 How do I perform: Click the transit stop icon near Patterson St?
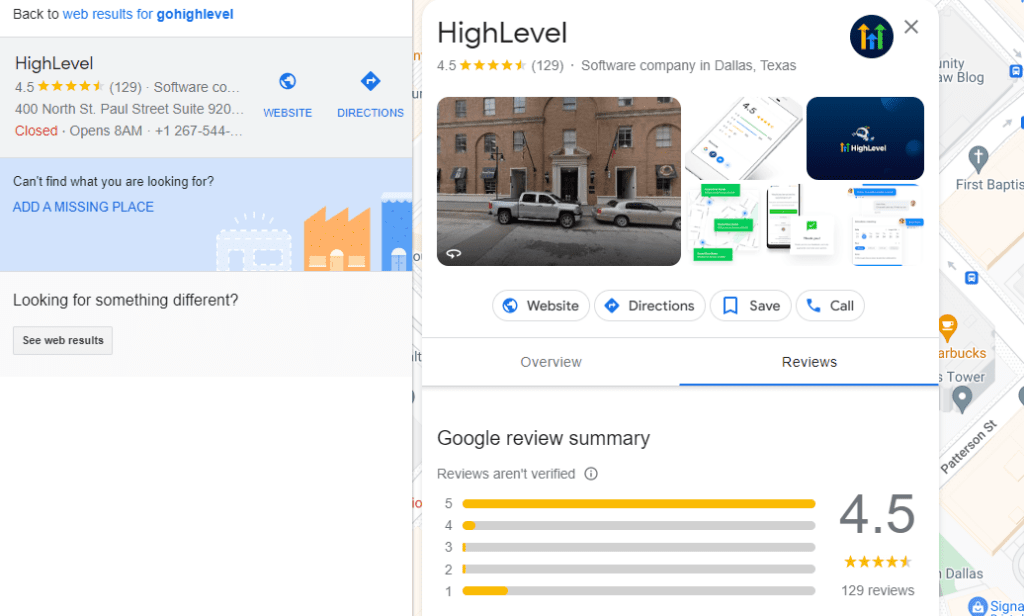(x=971, y=278)
